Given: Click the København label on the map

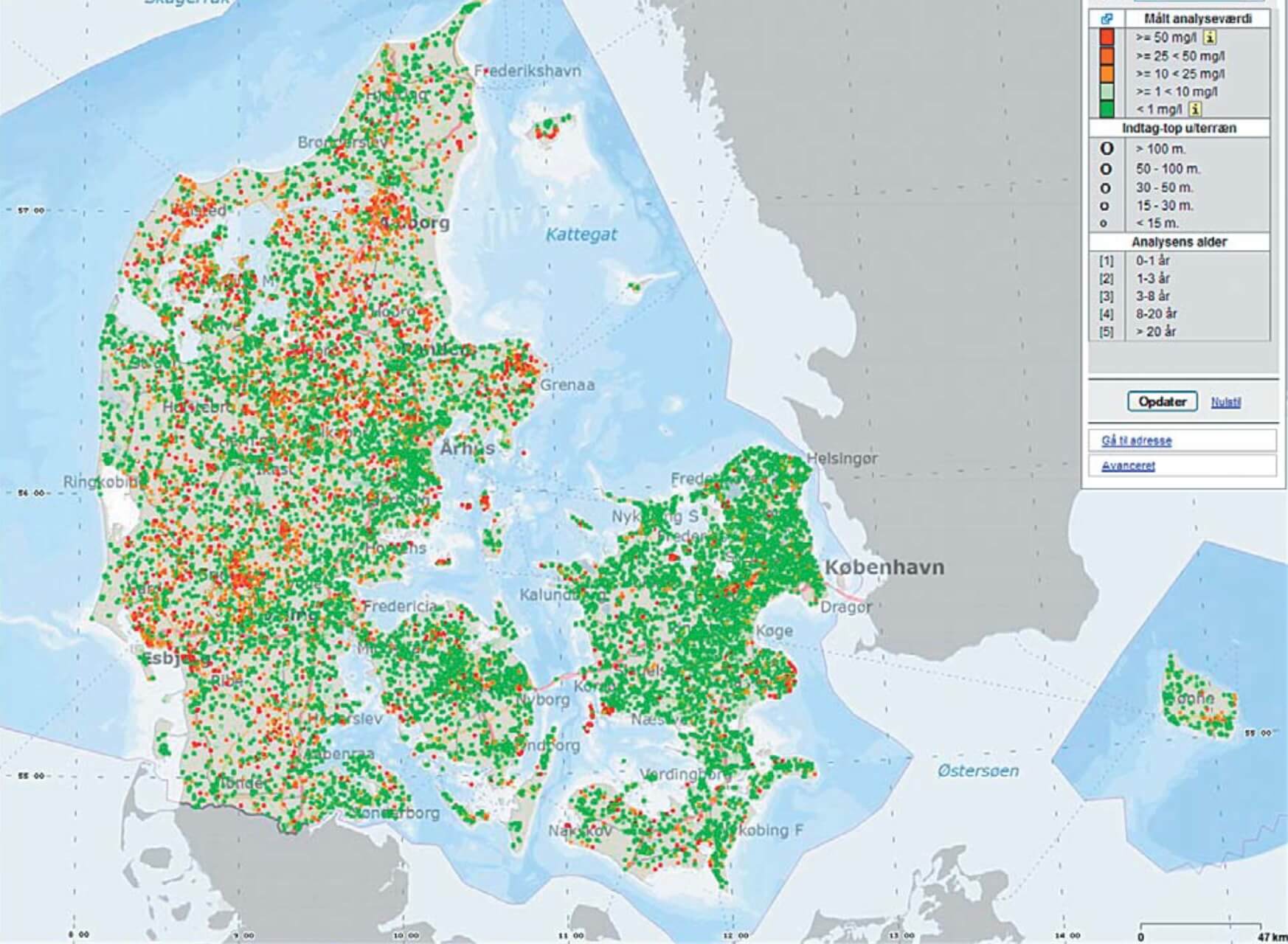Looking at the screenshot, I should pos(884,568).
